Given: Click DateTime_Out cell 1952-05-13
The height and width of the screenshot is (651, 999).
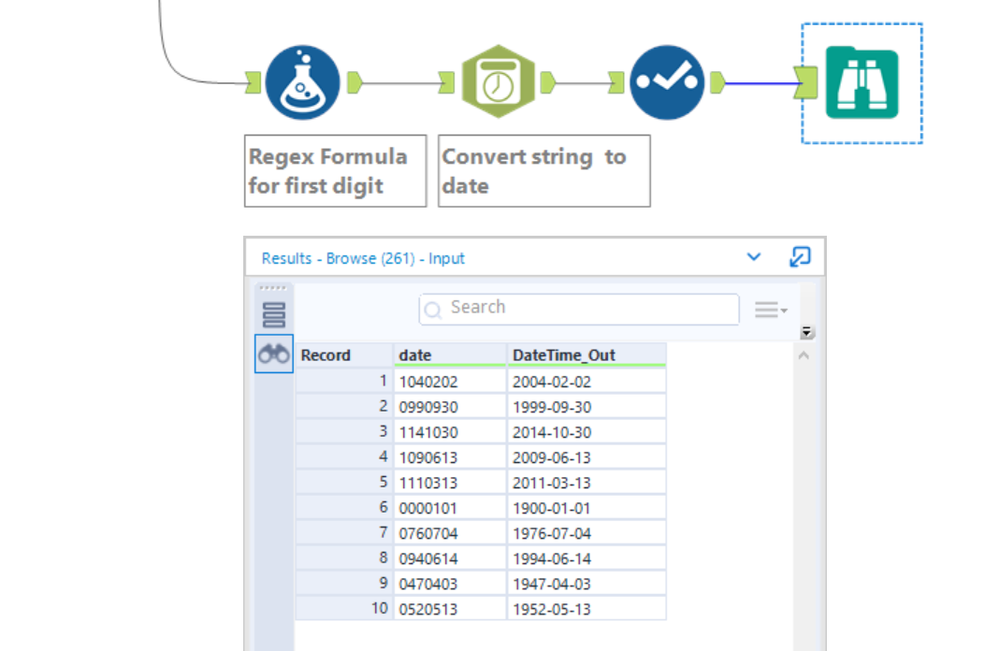Looking at the screenshot, I should pyautogui.click(x=587, y=608).
